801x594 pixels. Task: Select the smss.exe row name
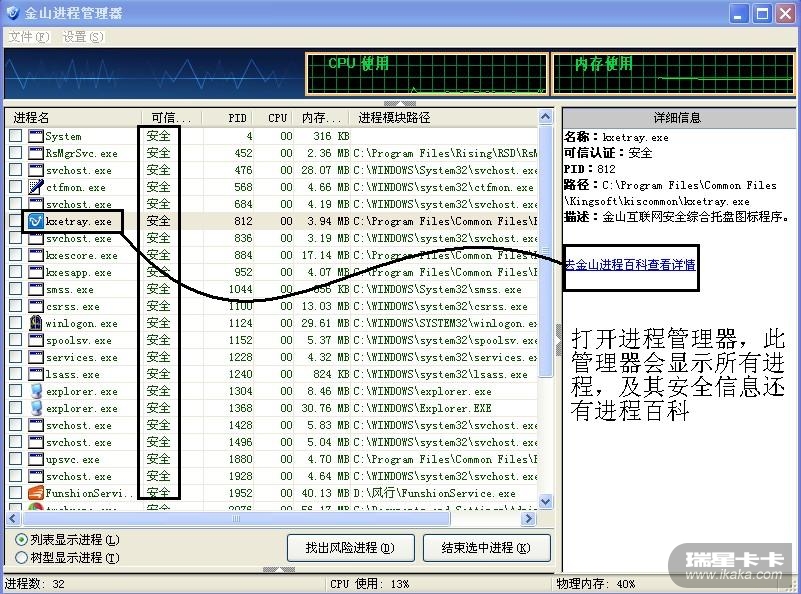click(x=69, y=290)
